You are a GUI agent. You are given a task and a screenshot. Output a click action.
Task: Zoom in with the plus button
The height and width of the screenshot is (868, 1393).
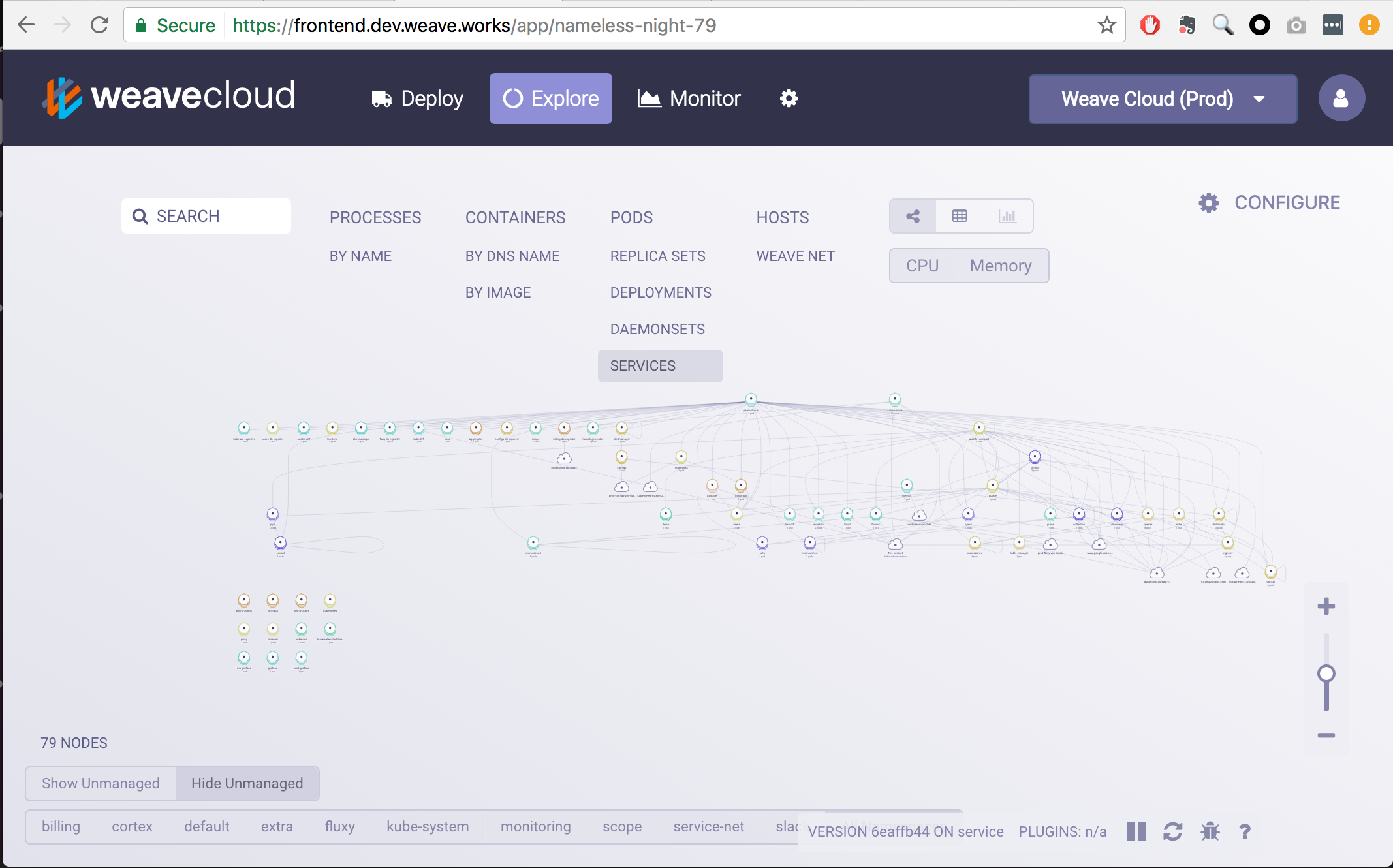(x=1326, y=605)
